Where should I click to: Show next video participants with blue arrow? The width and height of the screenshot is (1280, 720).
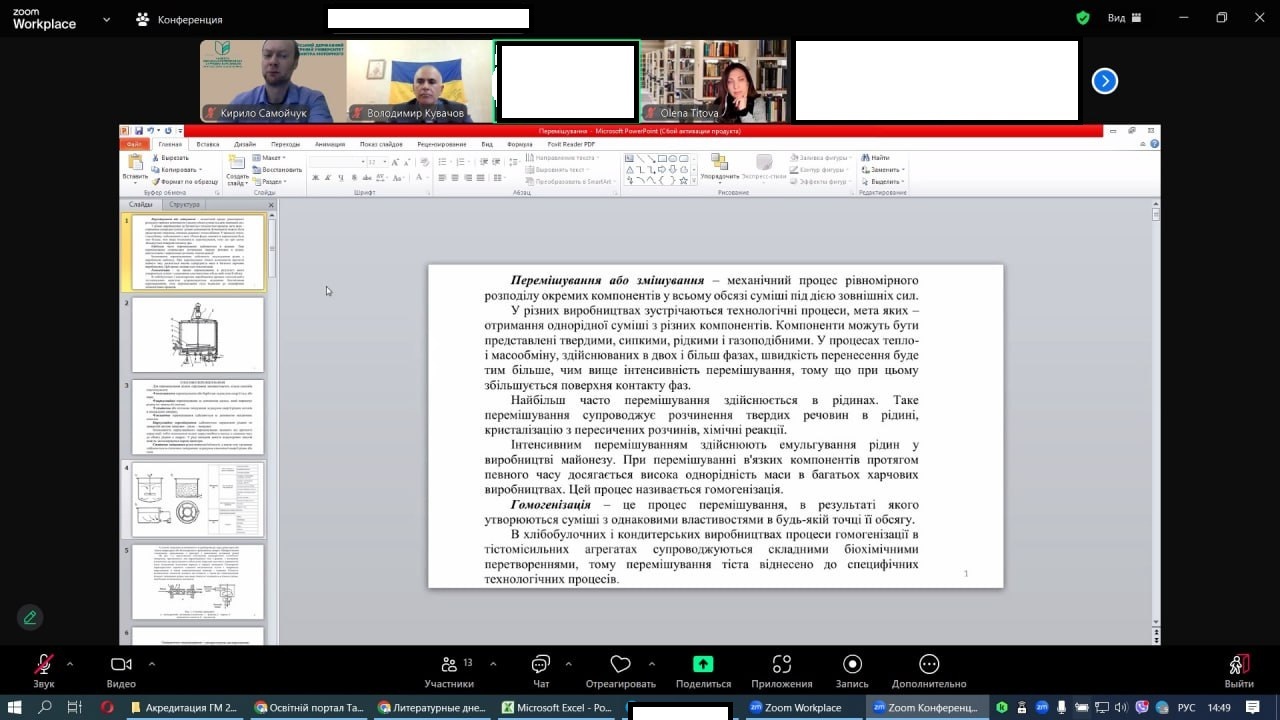click(1104, 81)
